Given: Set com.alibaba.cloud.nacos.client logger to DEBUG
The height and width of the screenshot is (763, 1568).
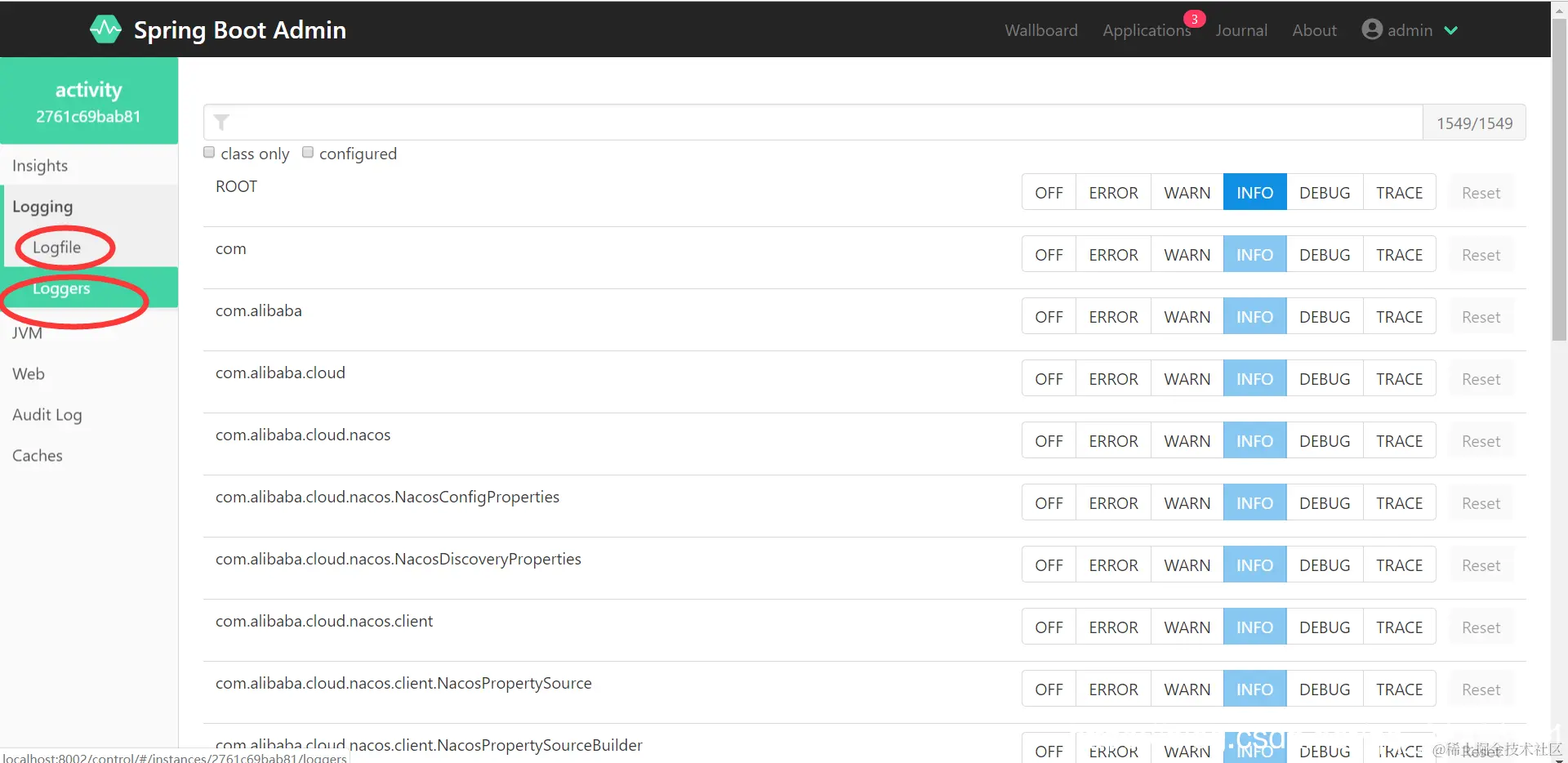Looking at the screenshot, I should 1325,627.
